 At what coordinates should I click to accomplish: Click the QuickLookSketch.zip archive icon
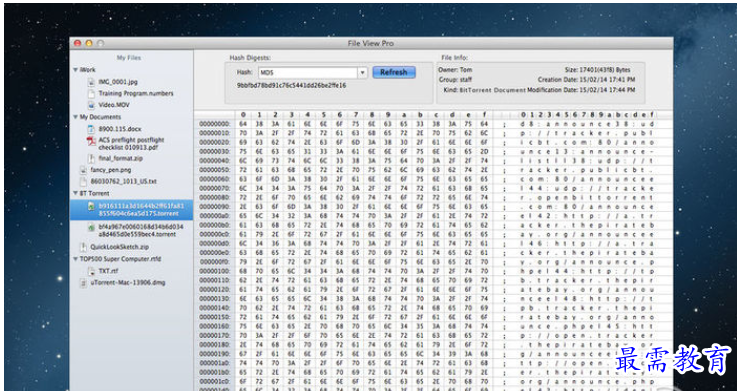[83, 247]
